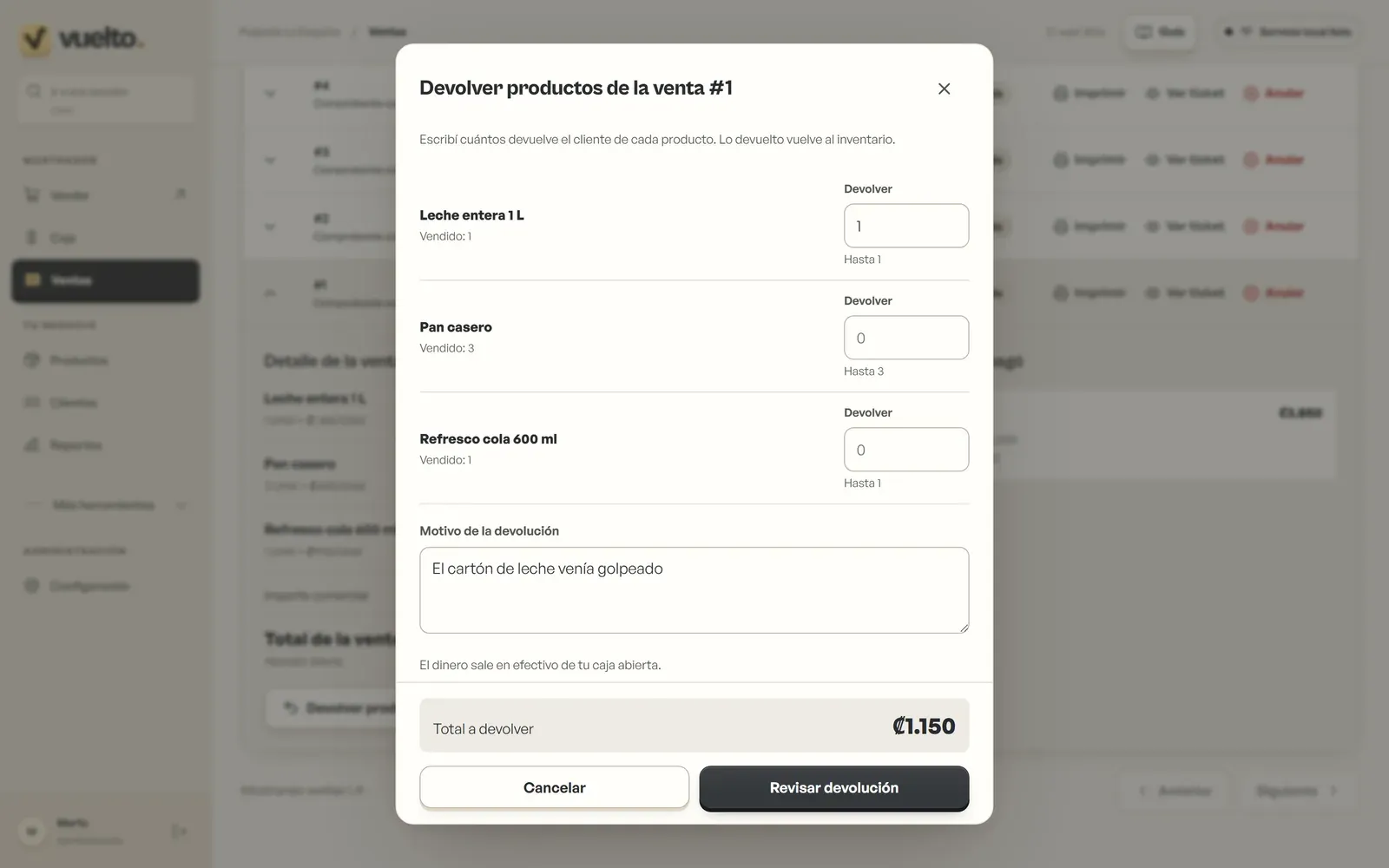Click the Devolver field for Refresco cola 600 ml
The height and width of the screenshot is (868, 1389).
click(906, 450)
